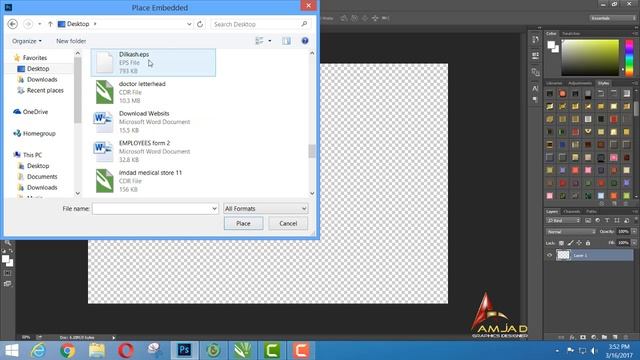This screenshot has height=360, width=640.
Task: Filter layers by adjustment layers icon
Action: point(598,220)
